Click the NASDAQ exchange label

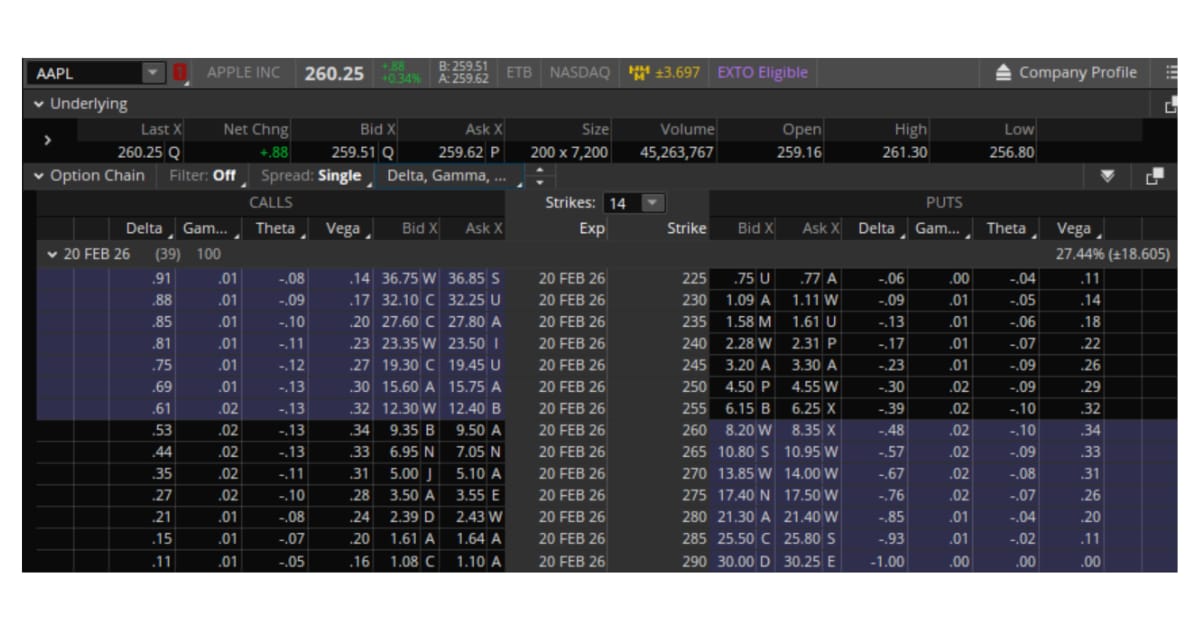tap(579, 73)
